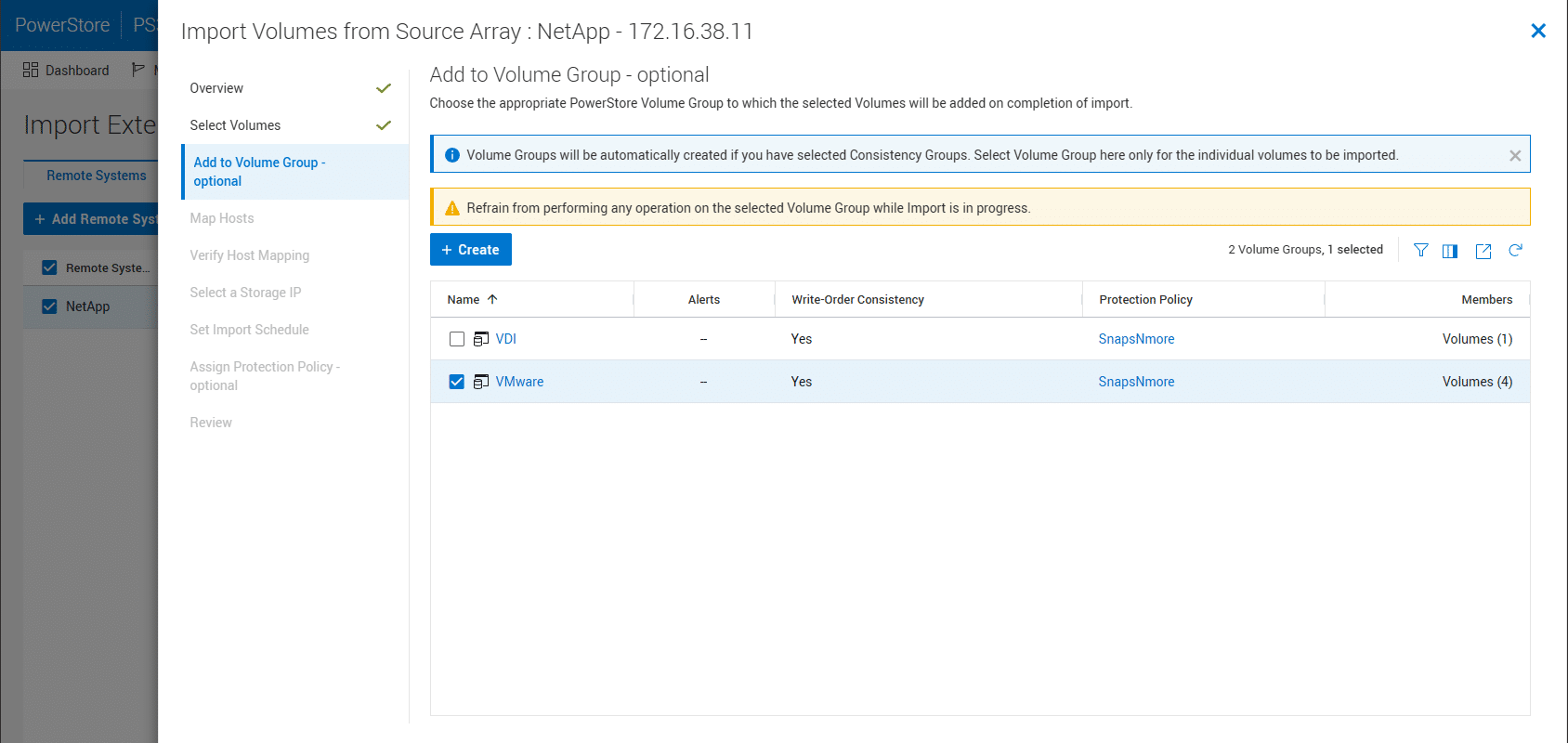The height and width of the screenshot is (743, 1568).
Task: Click the Yes value in VDI row
Action: click(802, 339)
